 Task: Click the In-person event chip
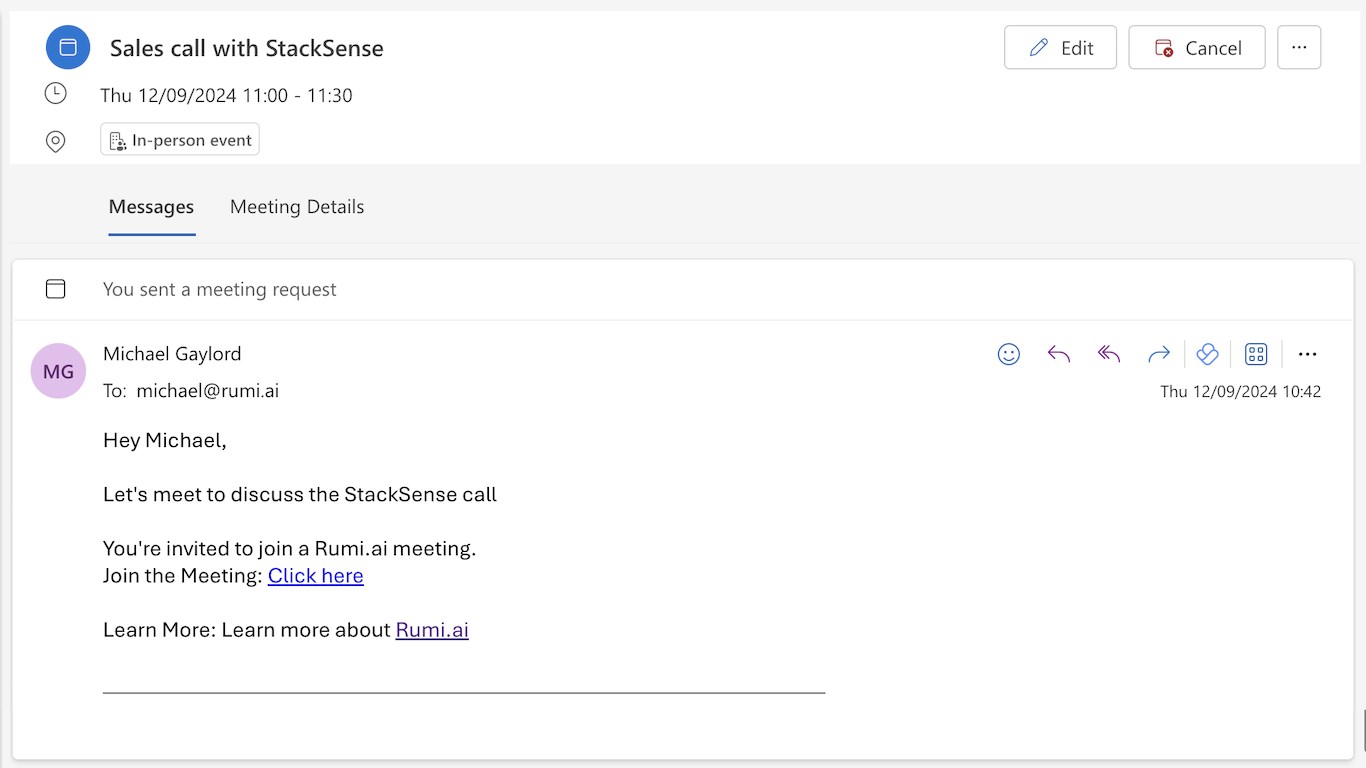[x=180, y=140]
